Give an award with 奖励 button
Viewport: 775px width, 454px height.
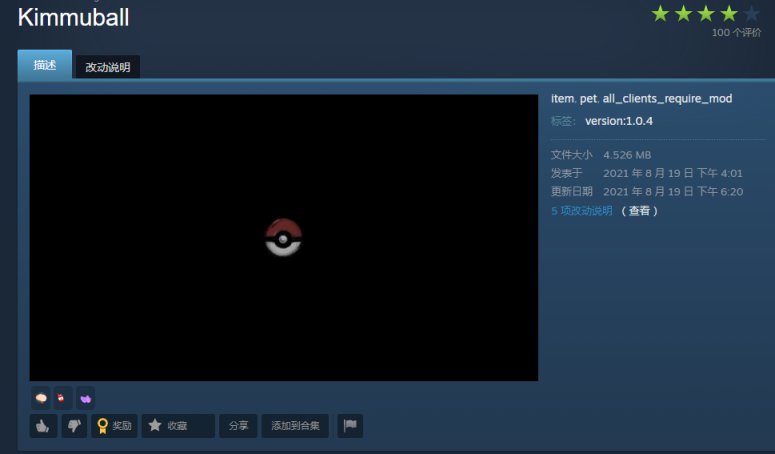tap(114, 425)
